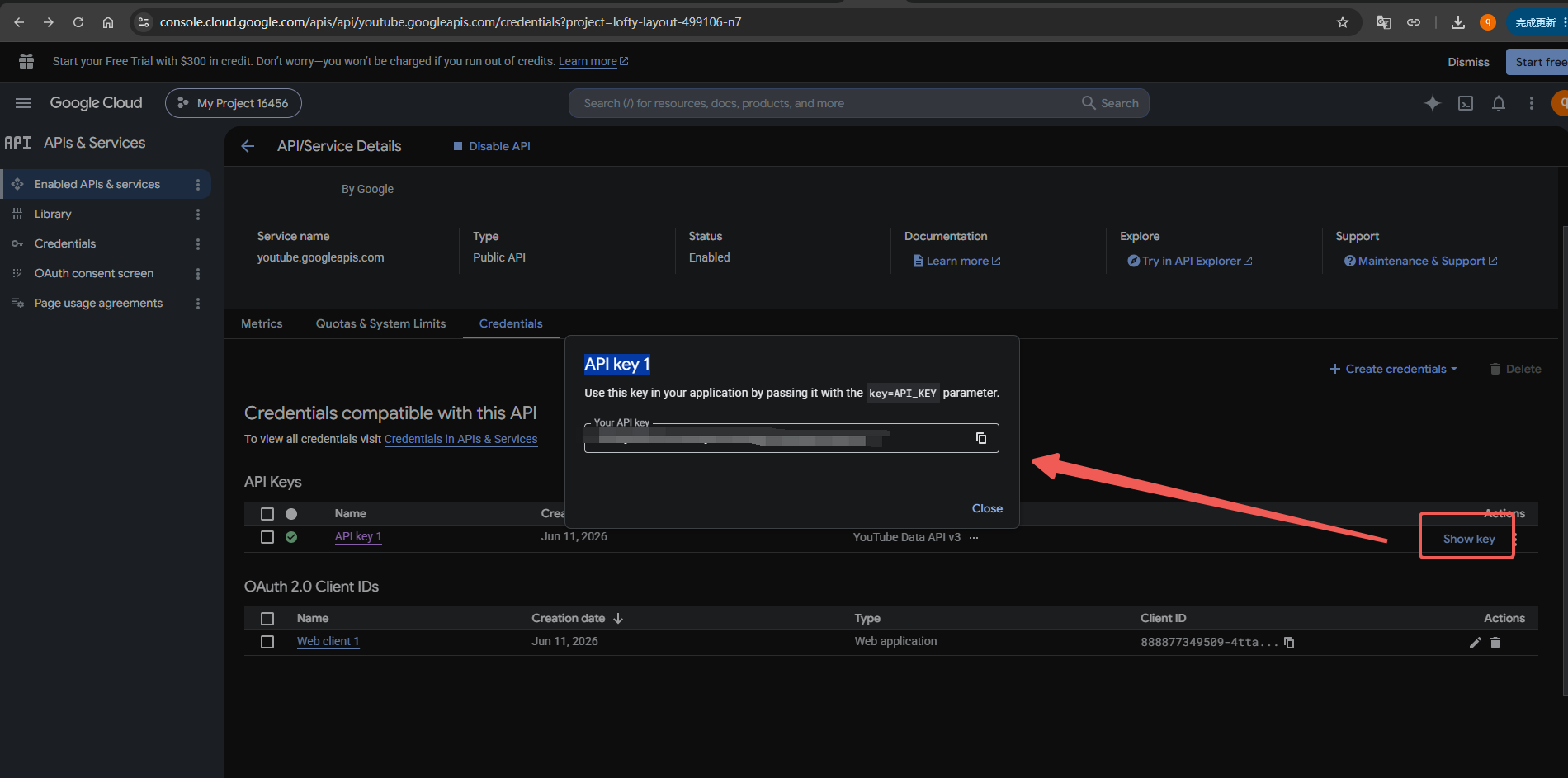Select all OAuth clients with the header checkbox
1568x778 pixels.
click(267, 619)
